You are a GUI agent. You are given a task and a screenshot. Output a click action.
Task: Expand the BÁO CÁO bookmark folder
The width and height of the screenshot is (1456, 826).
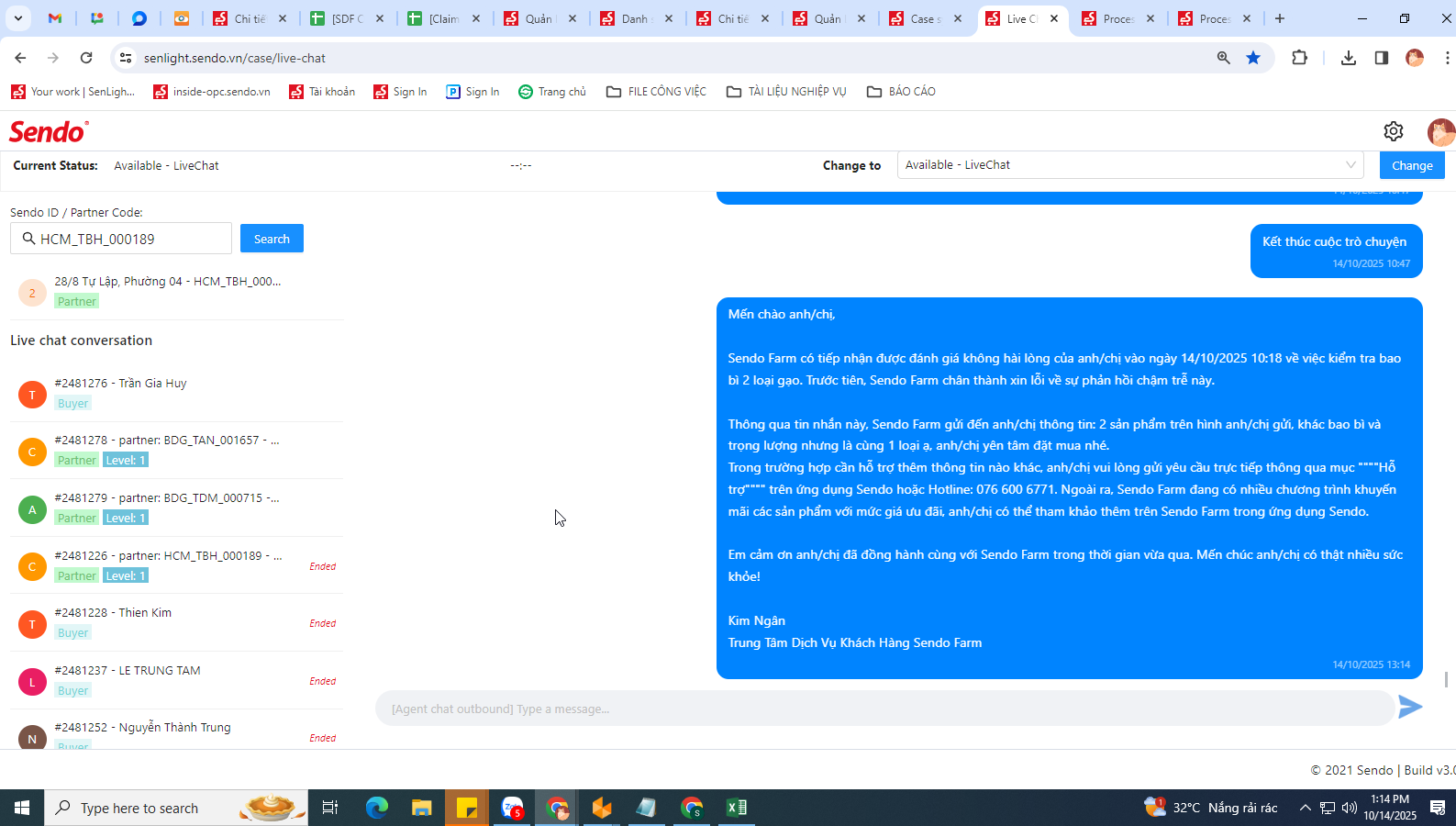pyautogui.click(x=901, y=92)
